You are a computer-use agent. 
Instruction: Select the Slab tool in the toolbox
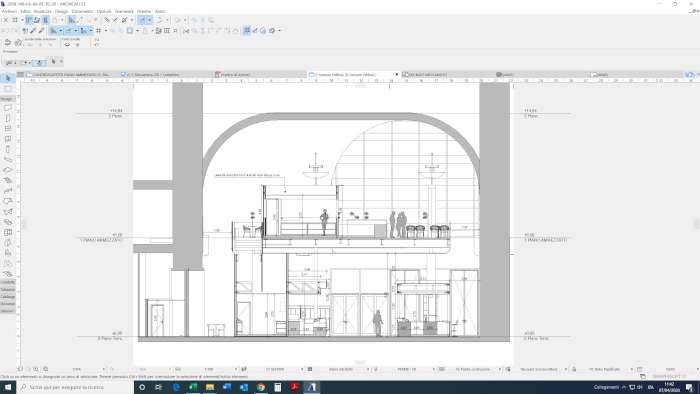click(8, 170)
